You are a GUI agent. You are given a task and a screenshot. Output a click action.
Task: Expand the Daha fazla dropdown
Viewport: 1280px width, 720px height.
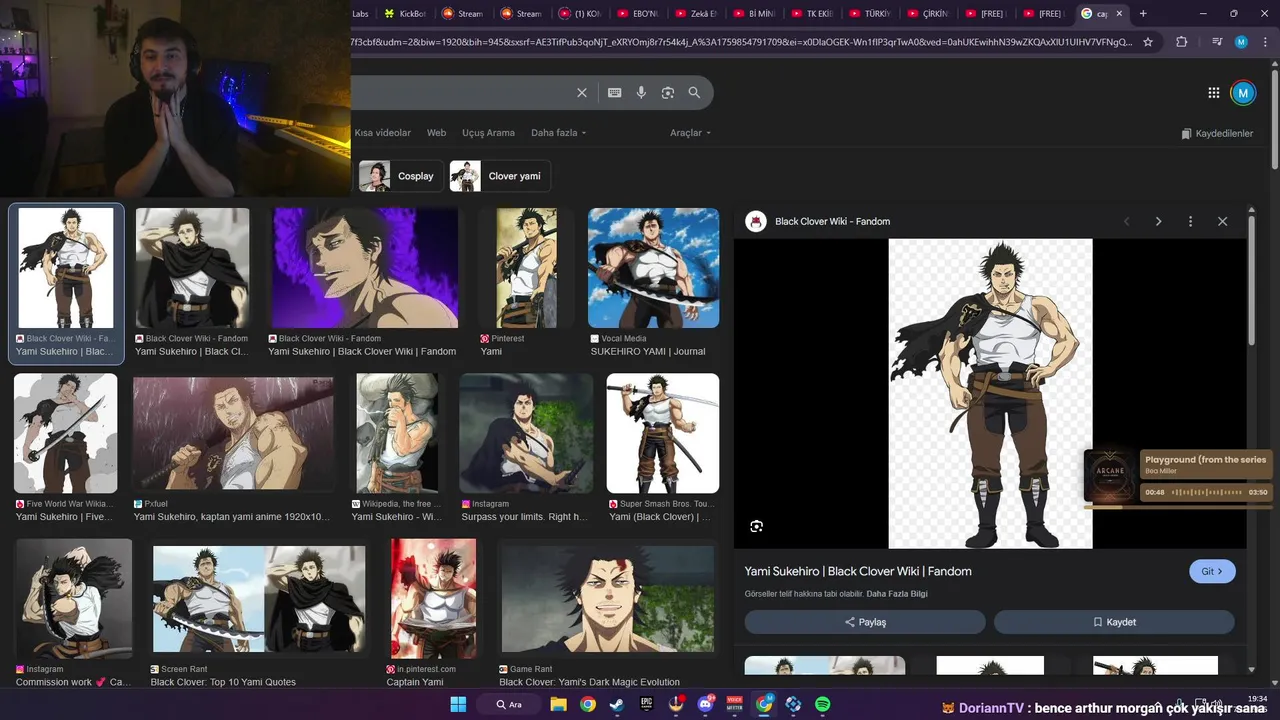tap(558, 133)
